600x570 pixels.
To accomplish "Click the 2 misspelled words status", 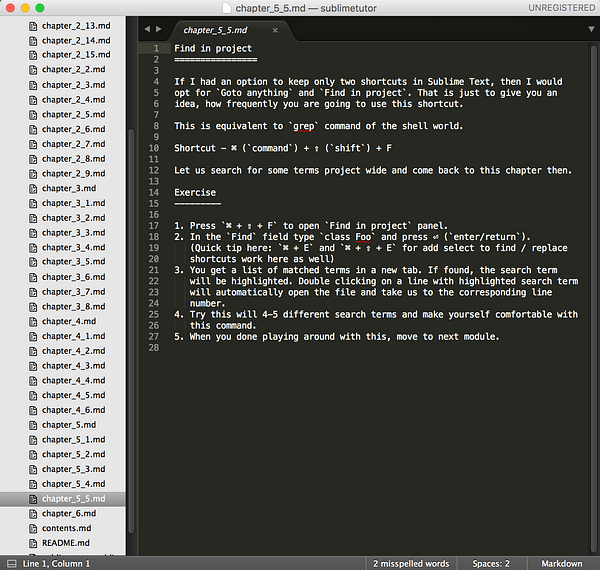I will [411, 564].
